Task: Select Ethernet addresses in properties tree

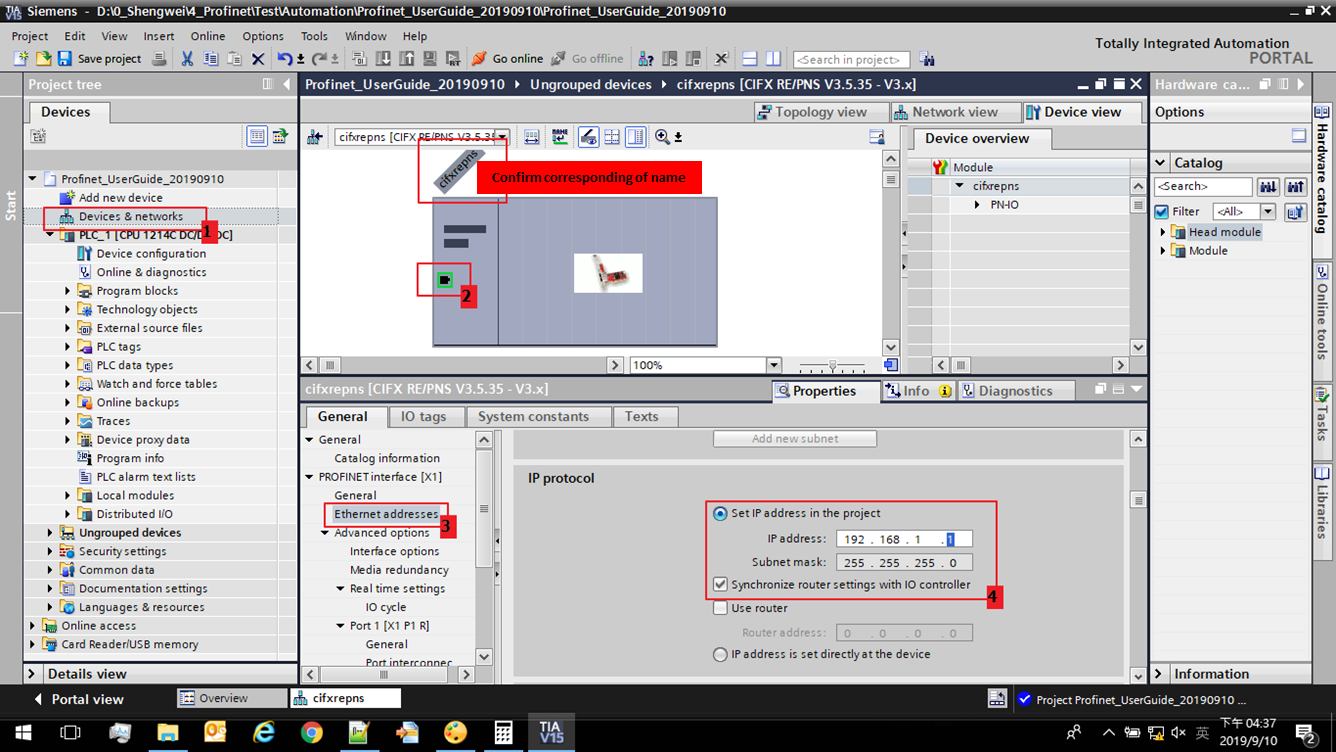Action: point(386,514)
